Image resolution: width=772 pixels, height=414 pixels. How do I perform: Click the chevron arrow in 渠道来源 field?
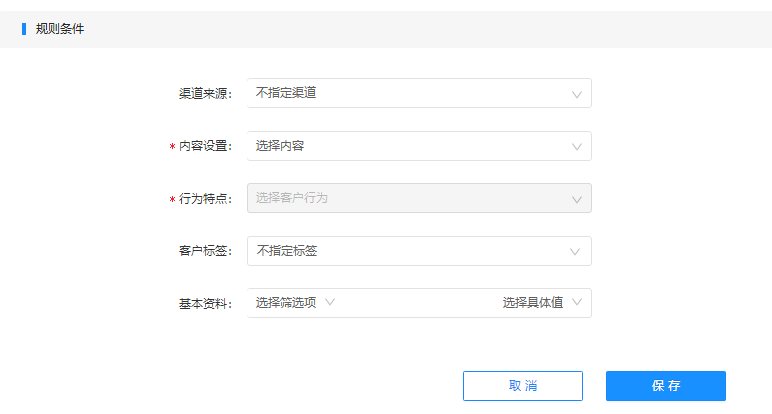click(x=577, y=95)
